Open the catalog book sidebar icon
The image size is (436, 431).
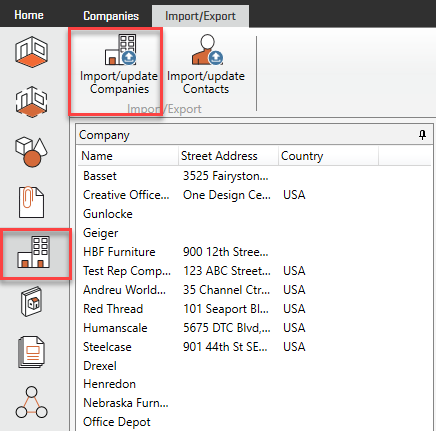coord(31,302)
